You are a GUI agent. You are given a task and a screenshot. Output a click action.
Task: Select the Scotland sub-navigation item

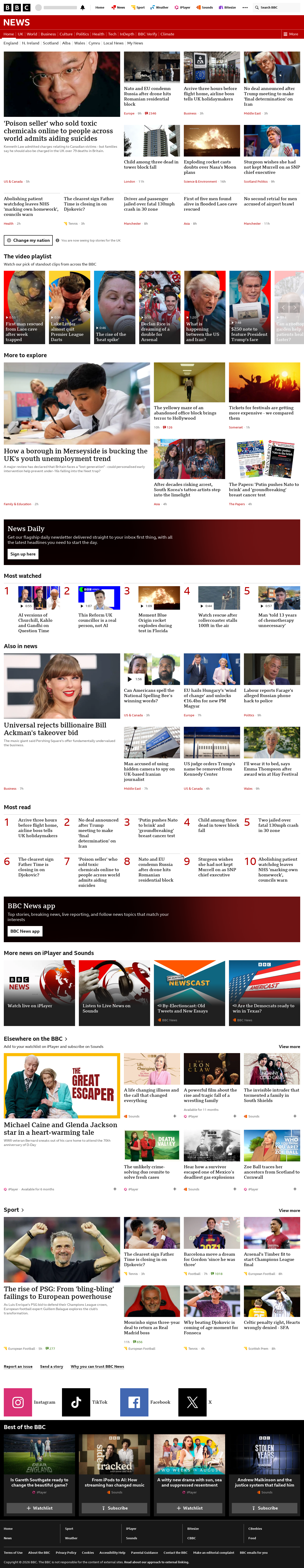click(x=51, y=43)
